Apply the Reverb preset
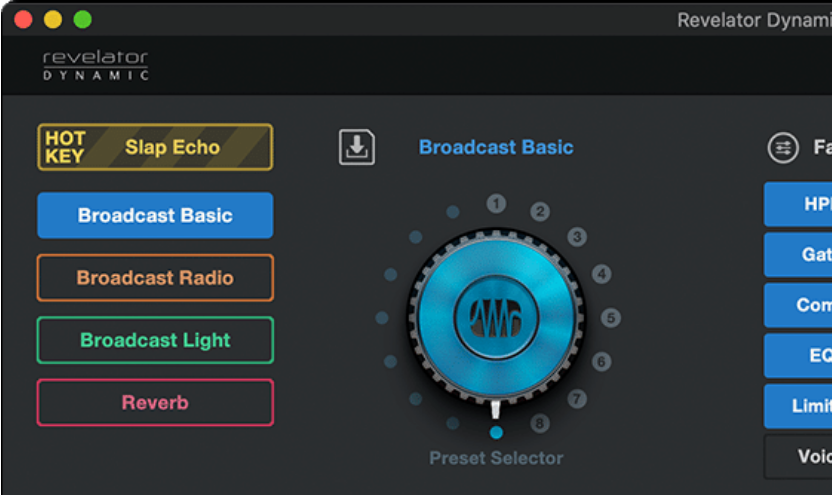Image resolution: width=832 pixels, height=495 pixels. (155, 403)
